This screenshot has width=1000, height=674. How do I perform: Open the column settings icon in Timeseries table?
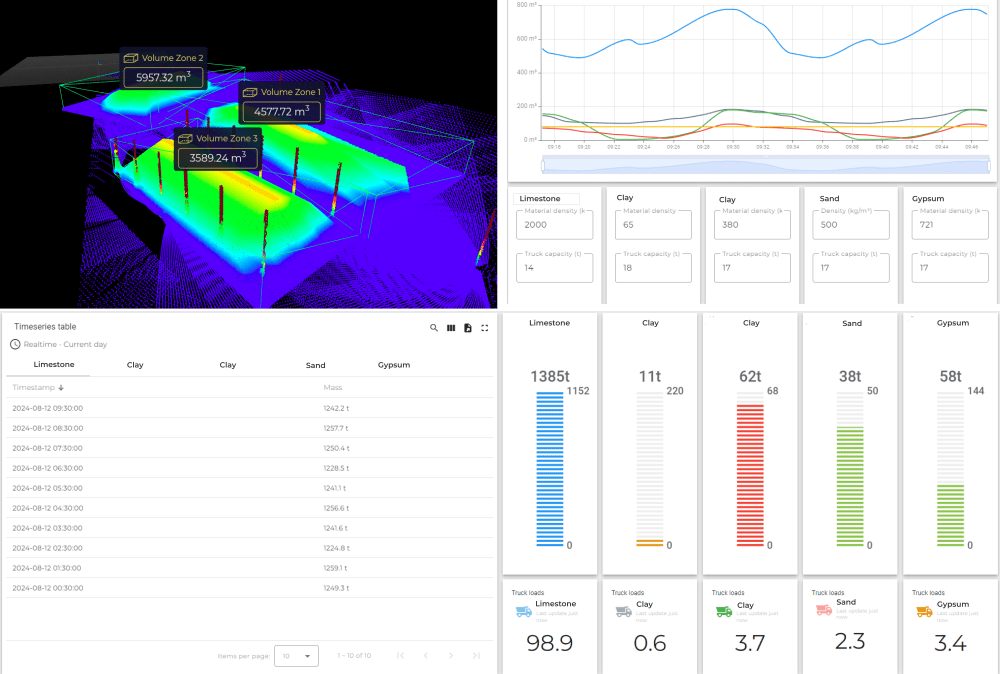click(x=450, y=328)
